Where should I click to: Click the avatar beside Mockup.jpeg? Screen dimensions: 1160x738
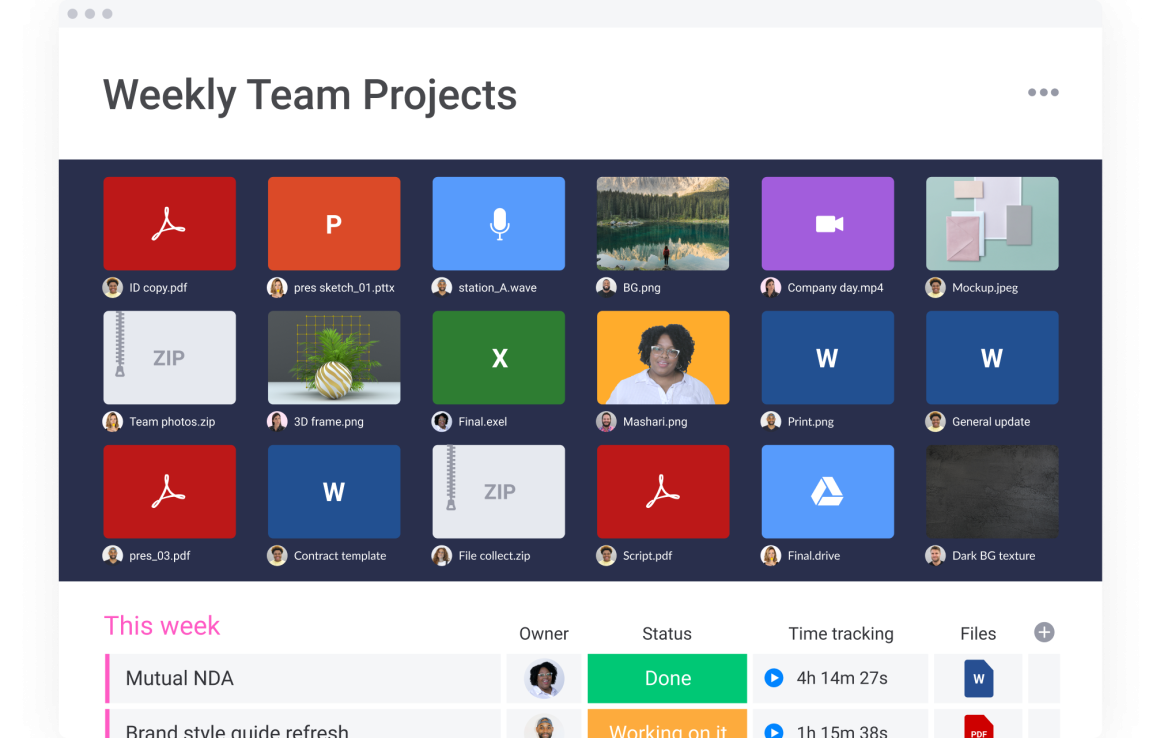tap(935, 287)
